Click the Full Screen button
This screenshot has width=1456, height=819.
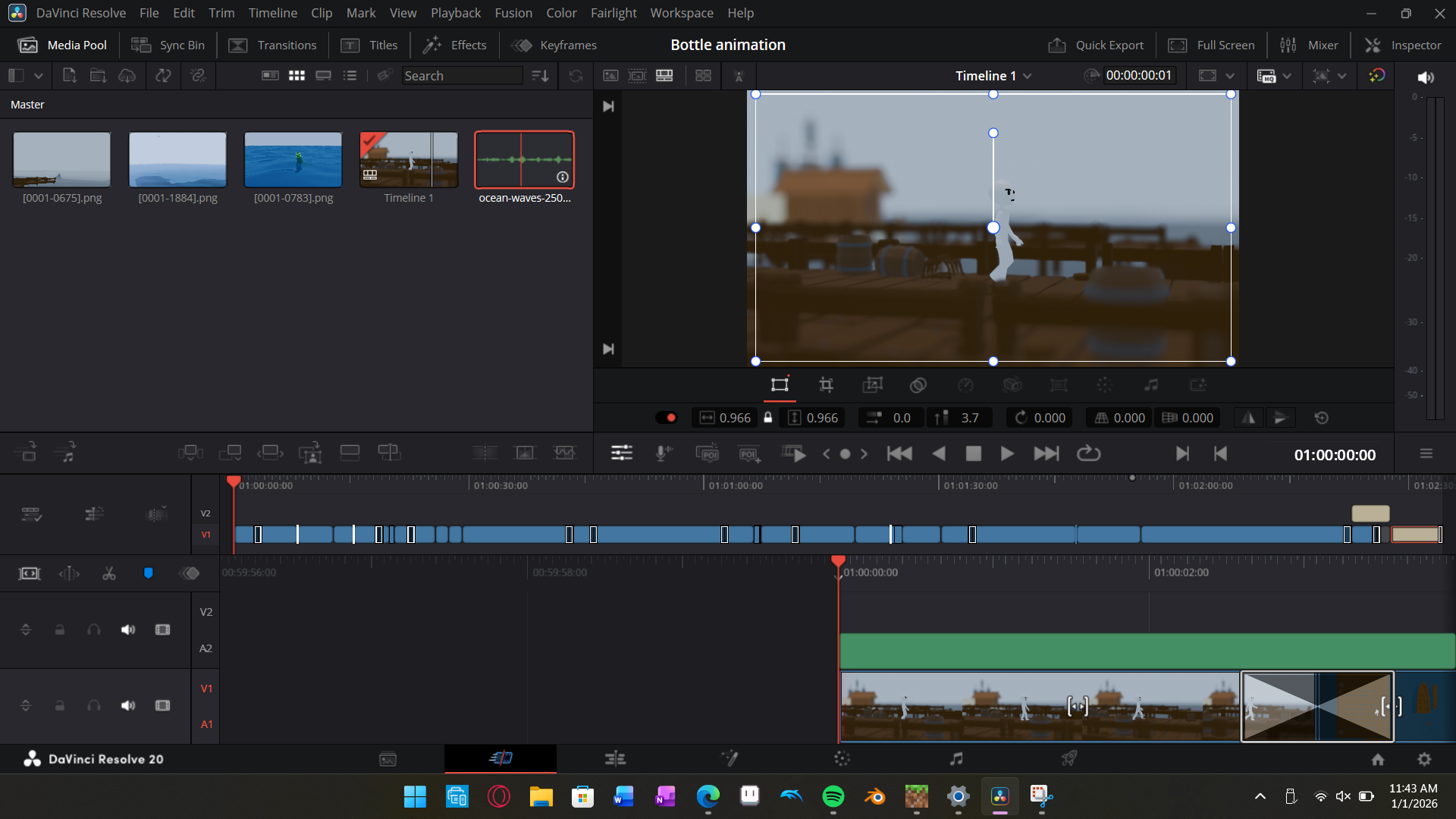(1211, 45)
